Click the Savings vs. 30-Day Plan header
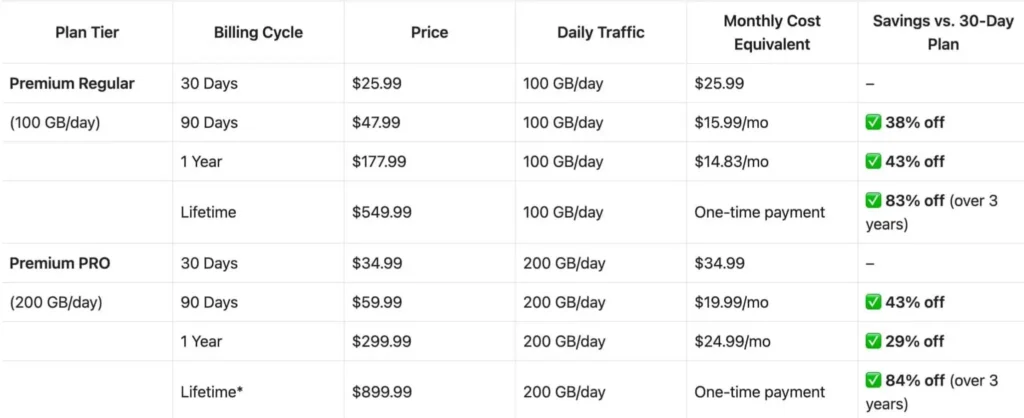The width and height of the screenshot is (1024, 418). [942, 32]
